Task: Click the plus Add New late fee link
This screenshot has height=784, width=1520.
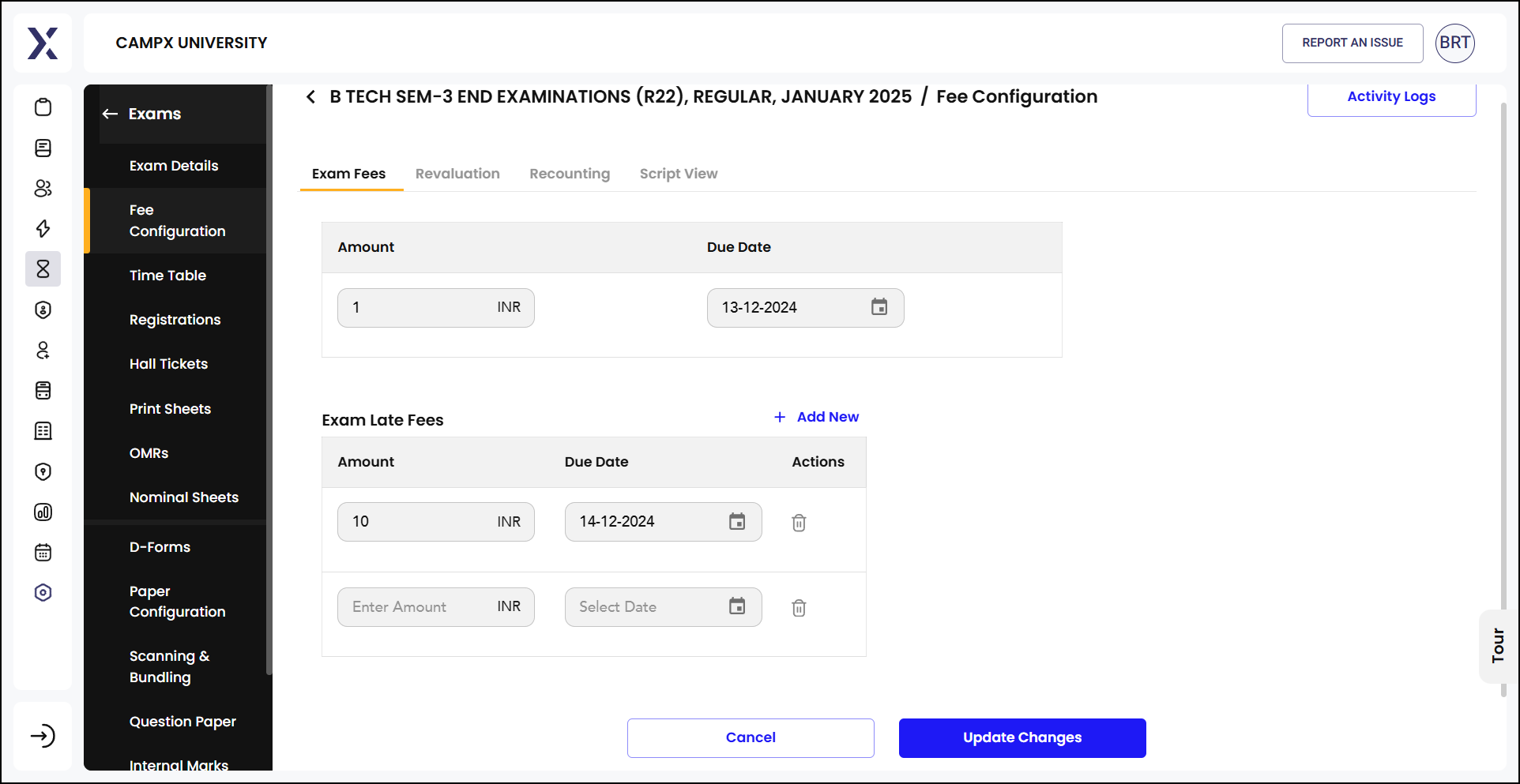Action: click(x=816, y=417)
